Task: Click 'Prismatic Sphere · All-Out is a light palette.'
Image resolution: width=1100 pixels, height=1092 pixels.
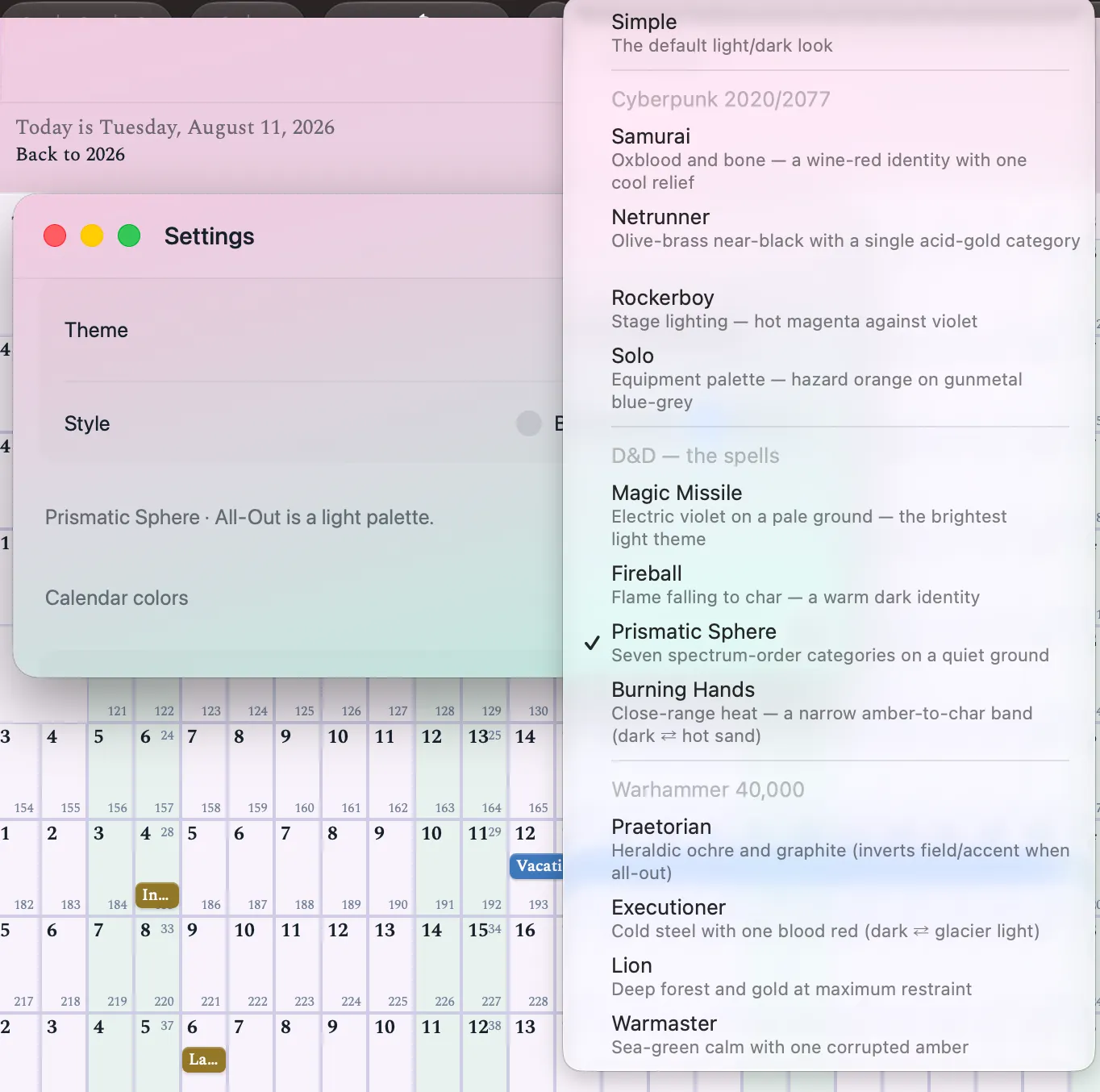Action: 240,517
